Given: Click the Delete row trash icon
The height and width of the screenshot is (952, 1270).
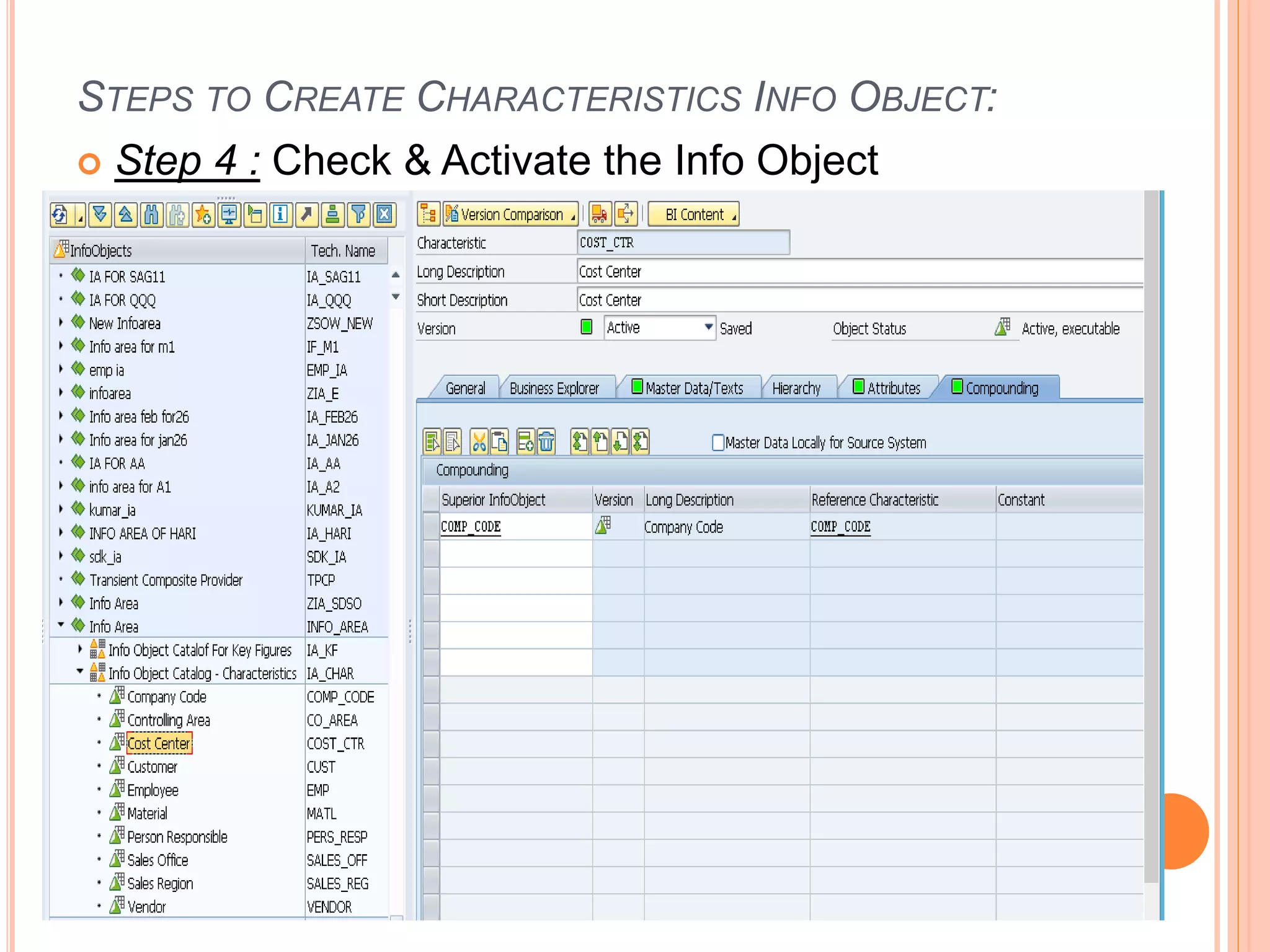Looking at the screenshot, I should [x=546, y=442].
